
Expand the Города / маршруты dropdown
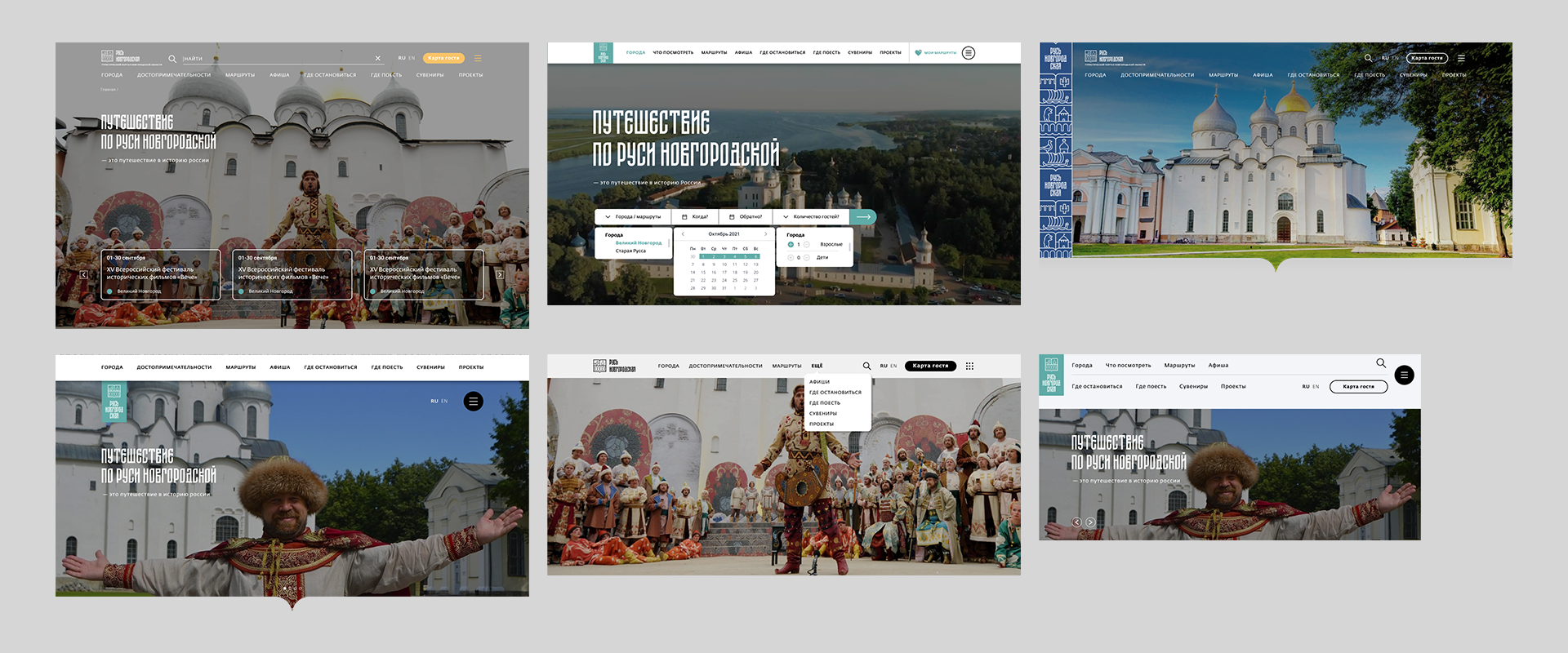click(633, 217)
